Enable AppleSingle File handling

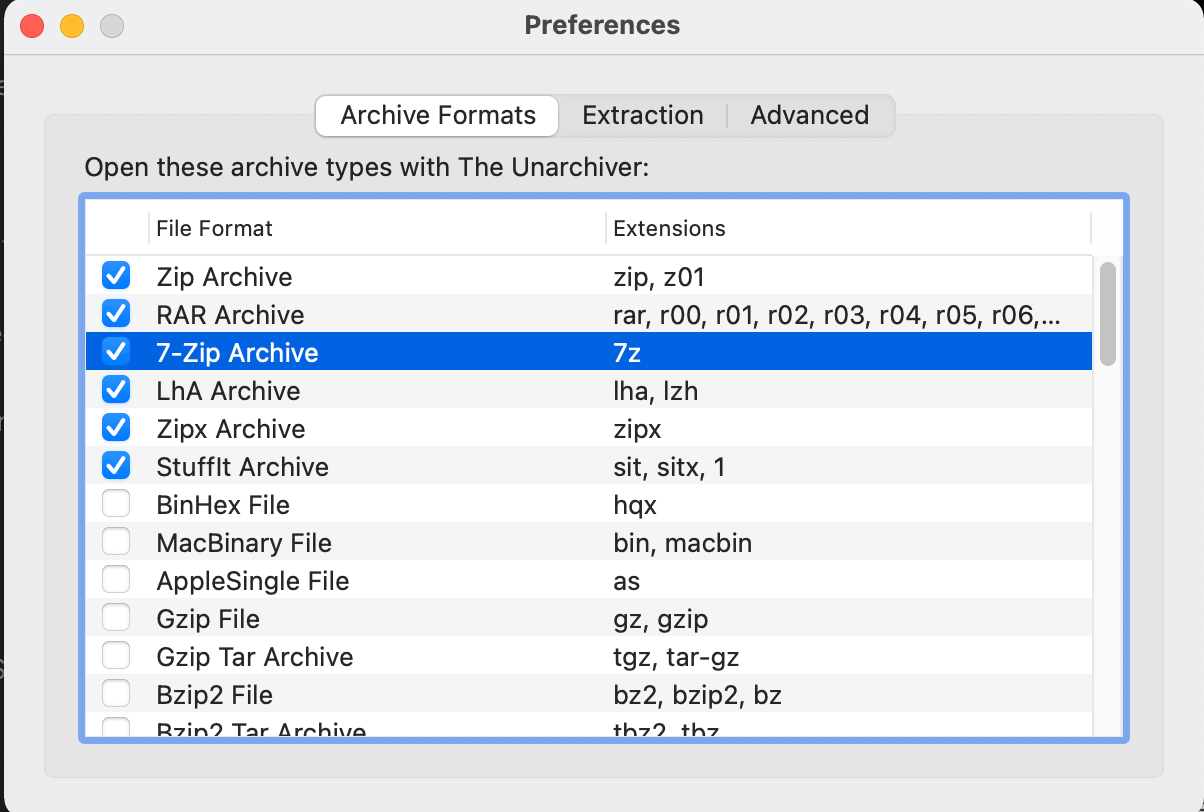point(116,579)
